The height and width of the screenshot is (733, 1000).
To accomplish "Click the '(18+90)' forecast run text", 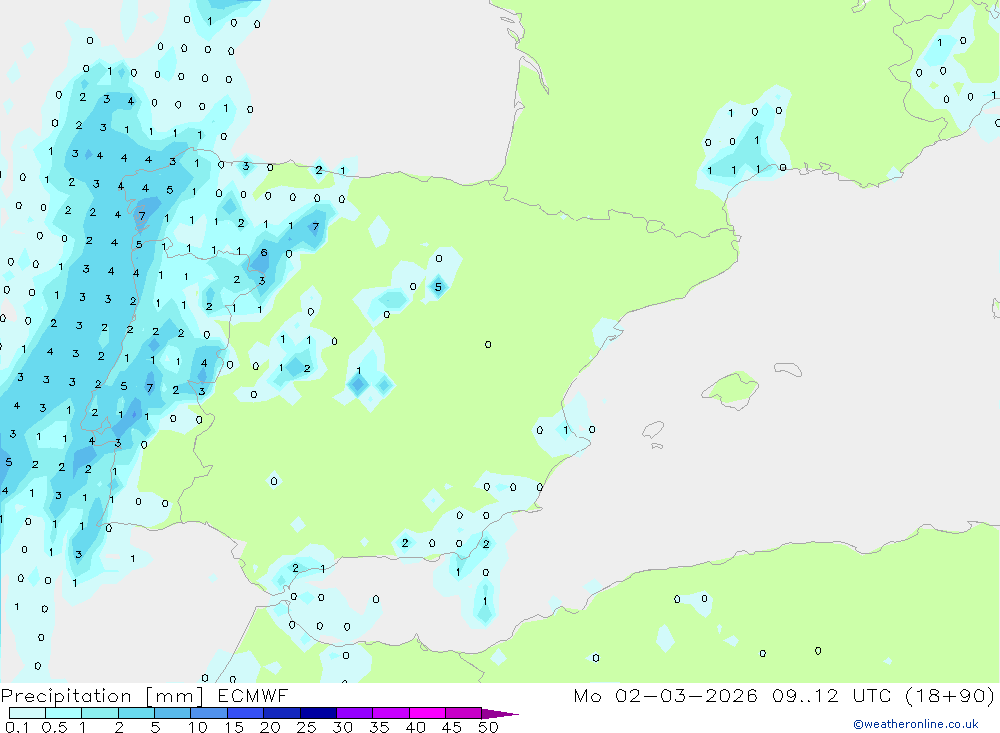I will pyautogui.click(x=950, y=696).
